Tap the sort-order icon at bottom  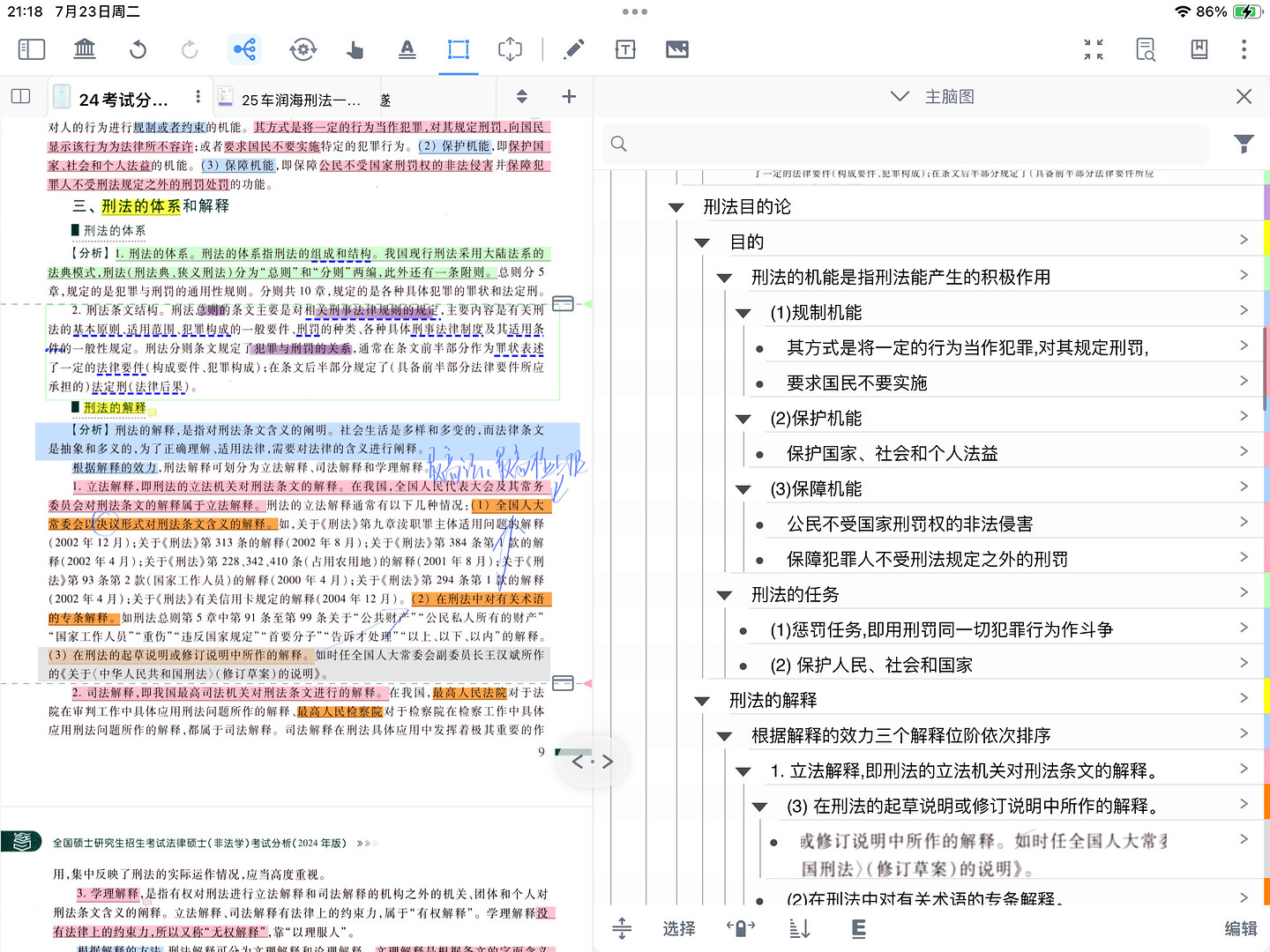point(799,928)
